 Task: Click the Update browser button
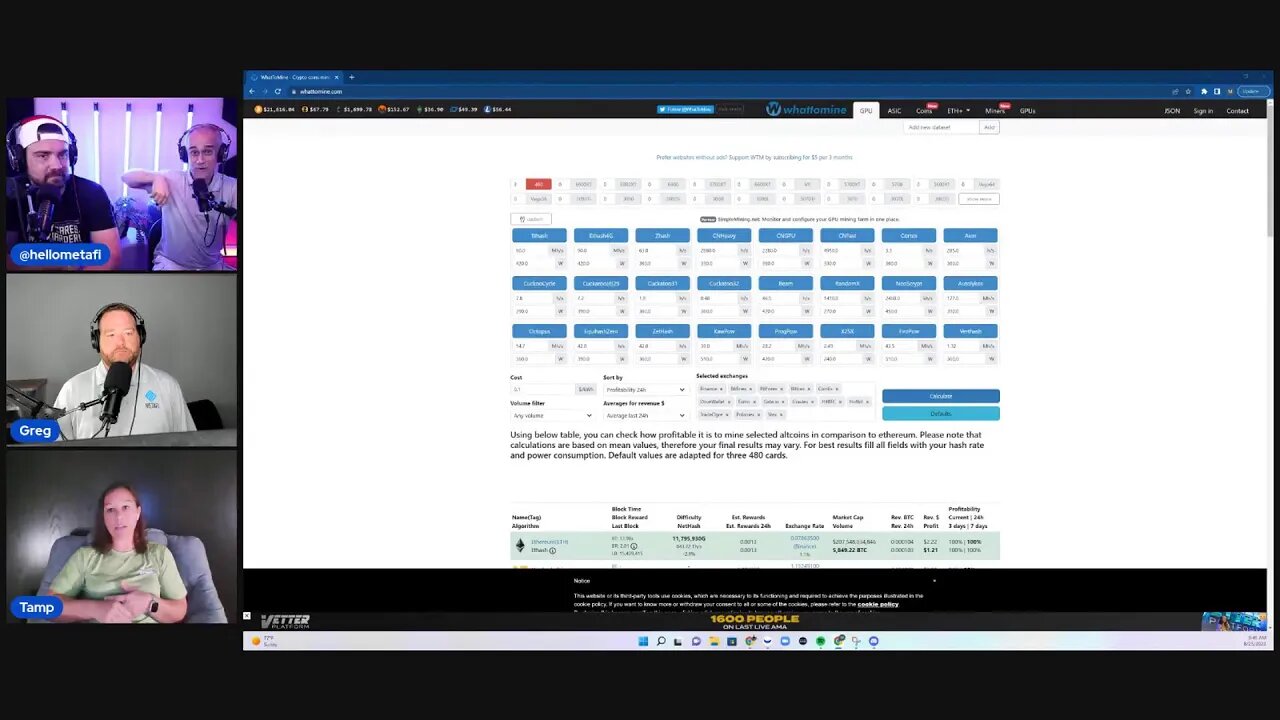tap(1253, 91)
